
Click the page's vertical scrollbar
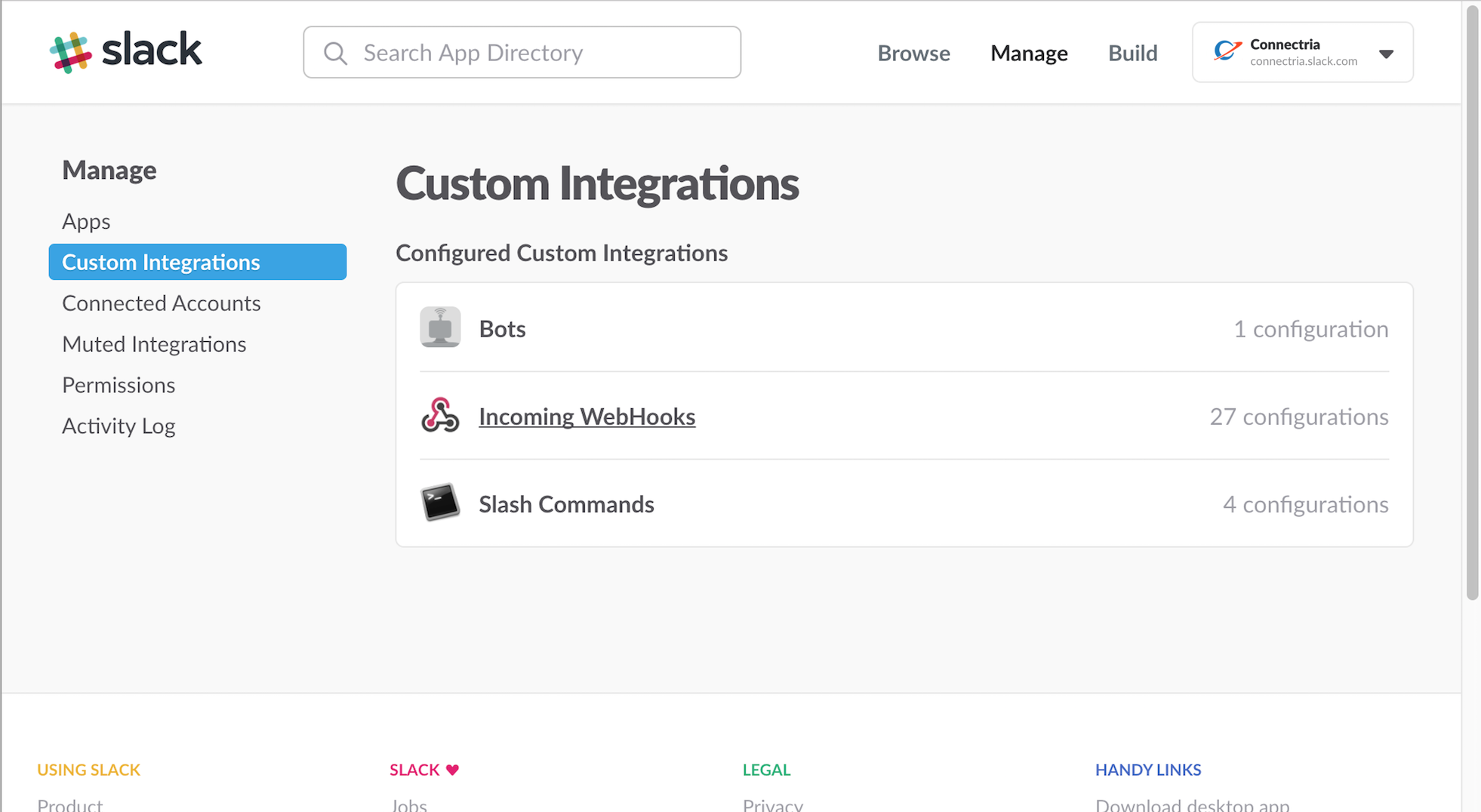1472,302
